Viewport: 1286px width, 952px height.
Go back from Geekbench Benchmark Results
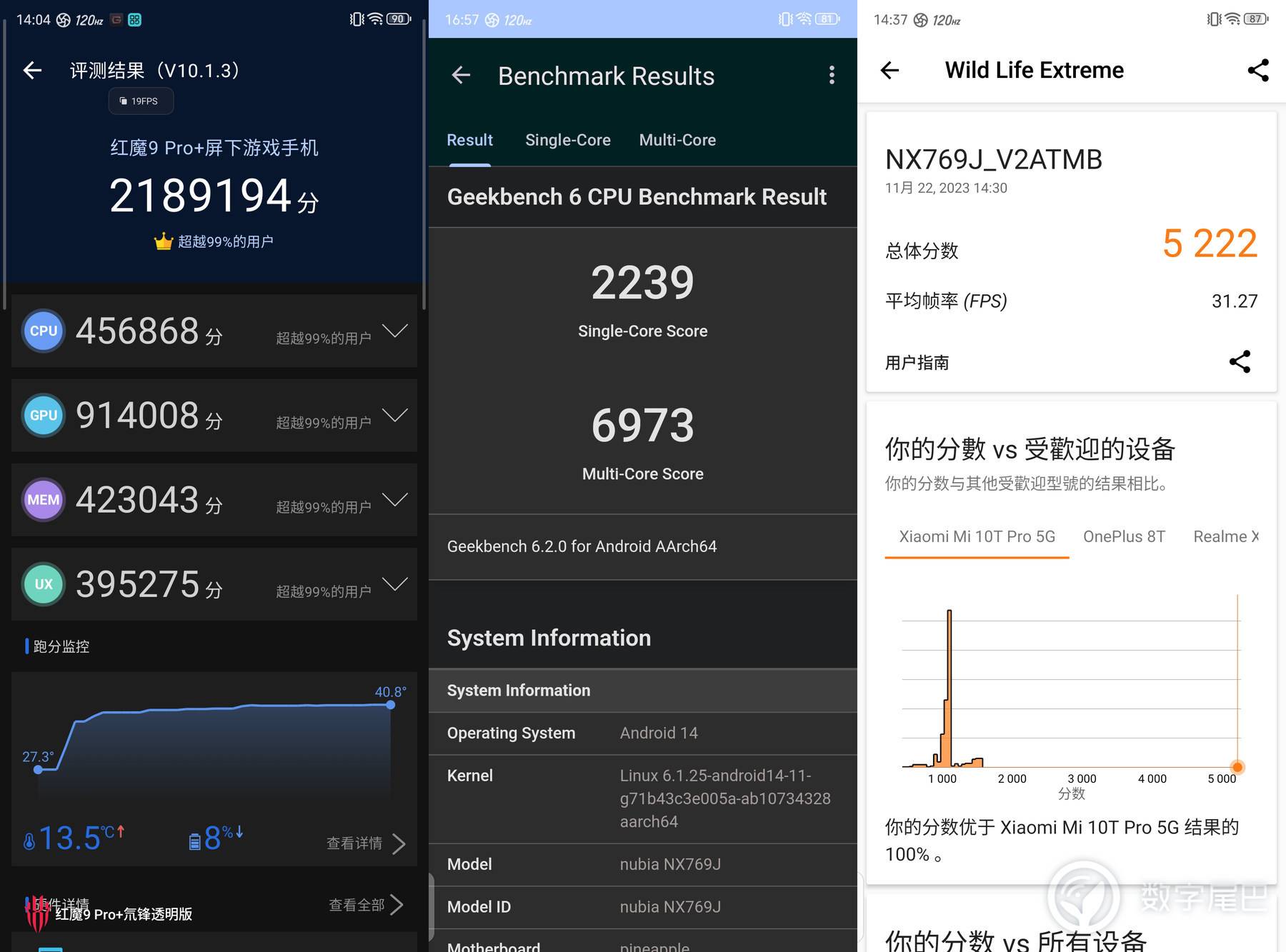click(462, 75)
